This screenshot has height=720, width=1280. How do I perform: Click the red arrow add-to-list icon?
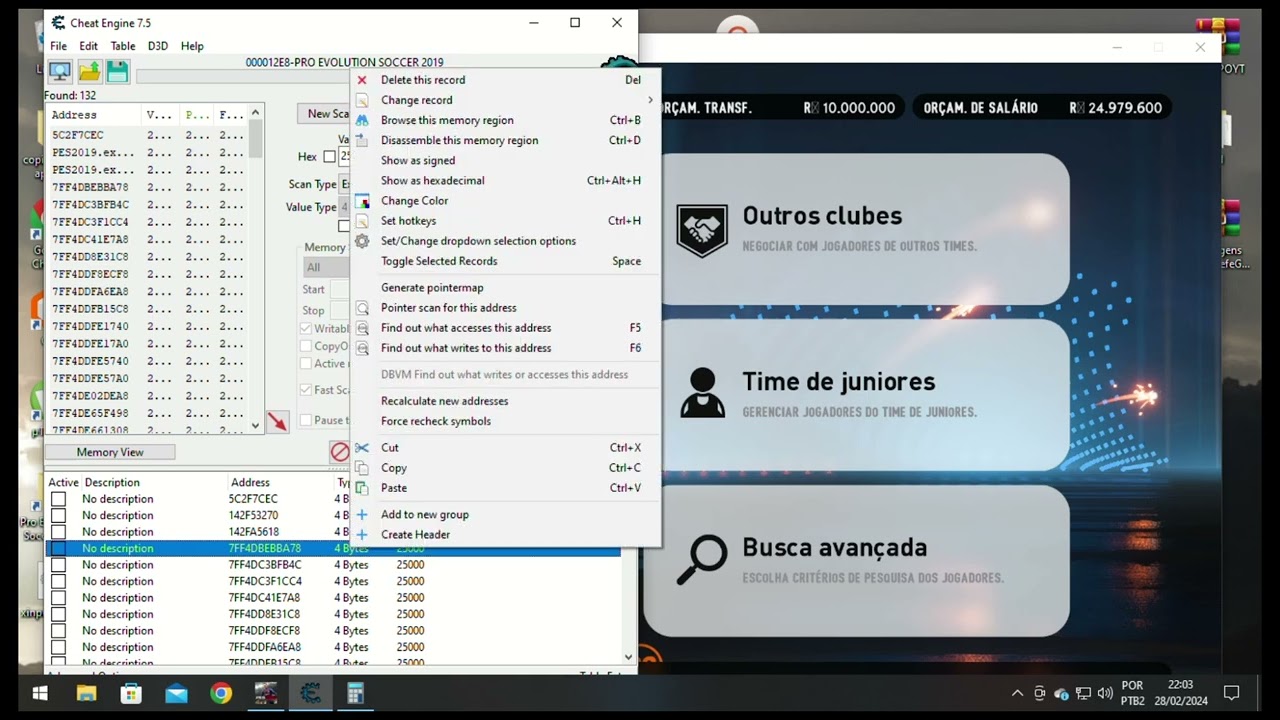tap(277, 422)
